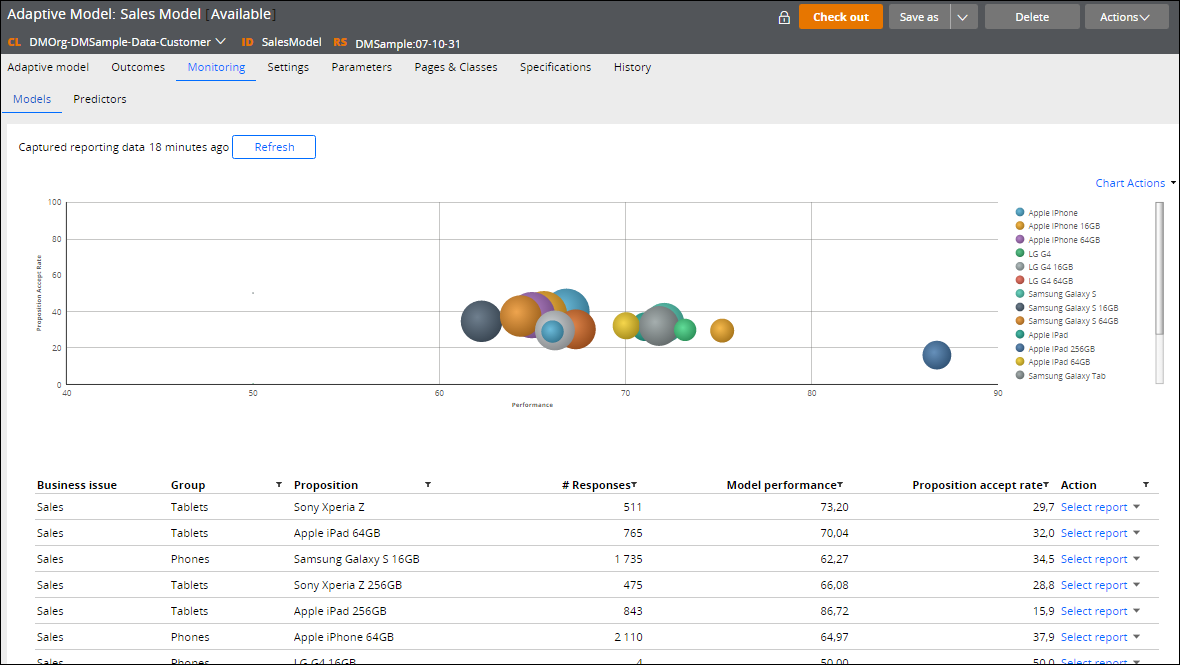Open Chart Actions above the bubble chart
Image resolution: width=1180 pixels, height=665 pixels.
1130,183
